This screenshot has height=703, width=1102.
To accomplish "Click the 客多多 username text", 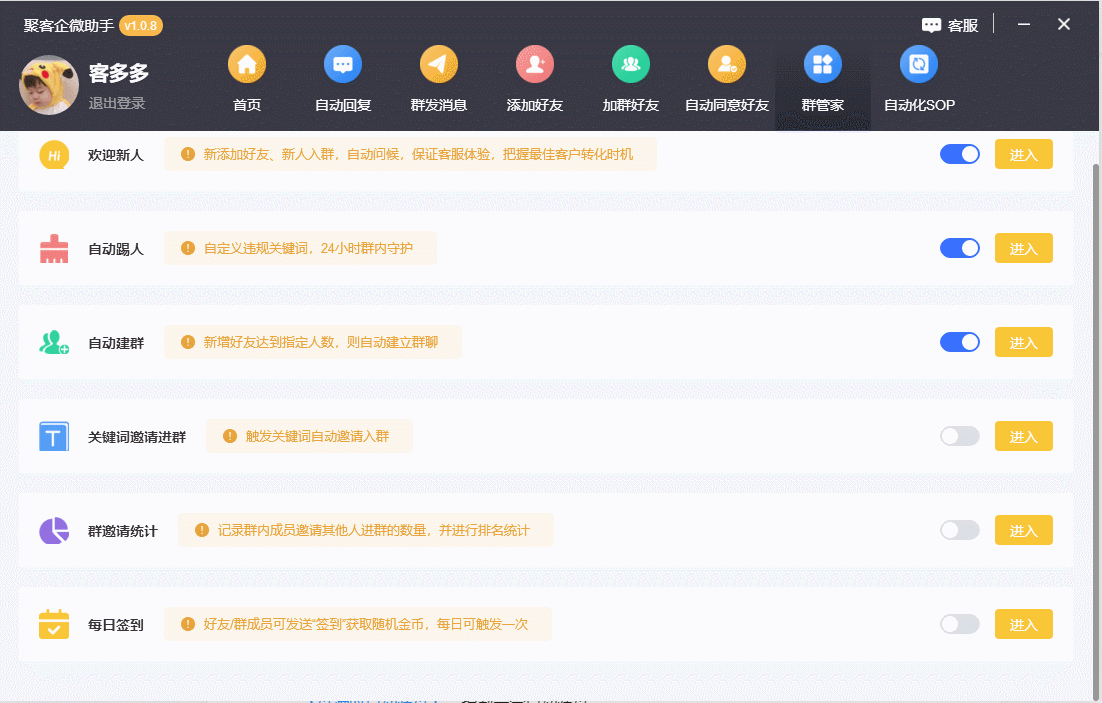I will tap(119, 73).
